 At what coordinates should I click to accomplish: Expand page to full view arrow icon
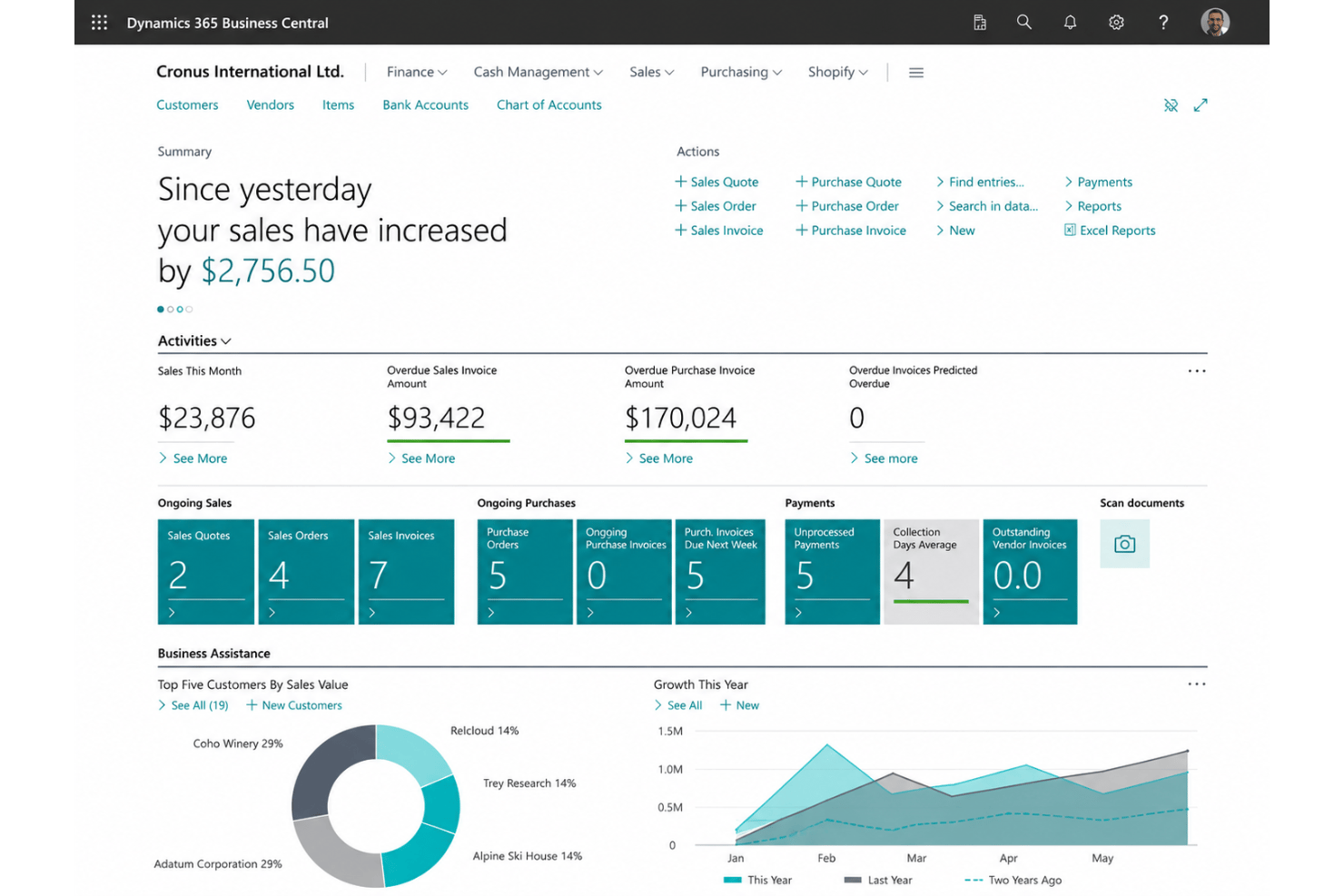tap(1201, 105)
